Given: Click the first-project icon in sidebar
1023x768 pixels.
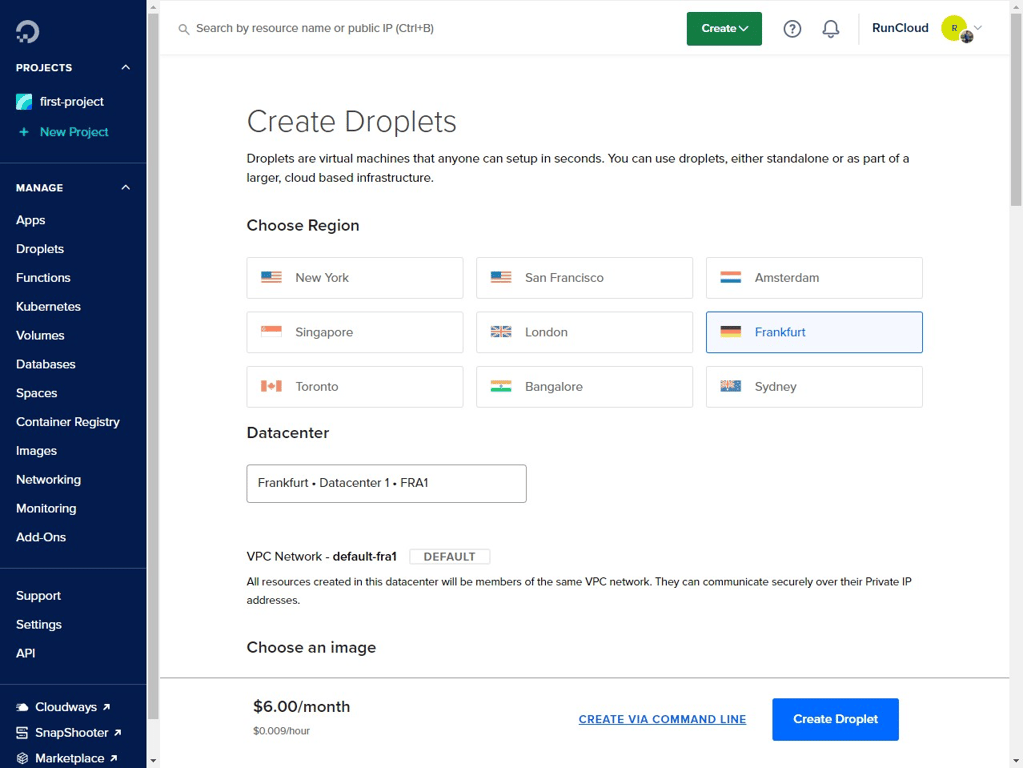Looking at the screenshot, I should [x=24, y=102].
